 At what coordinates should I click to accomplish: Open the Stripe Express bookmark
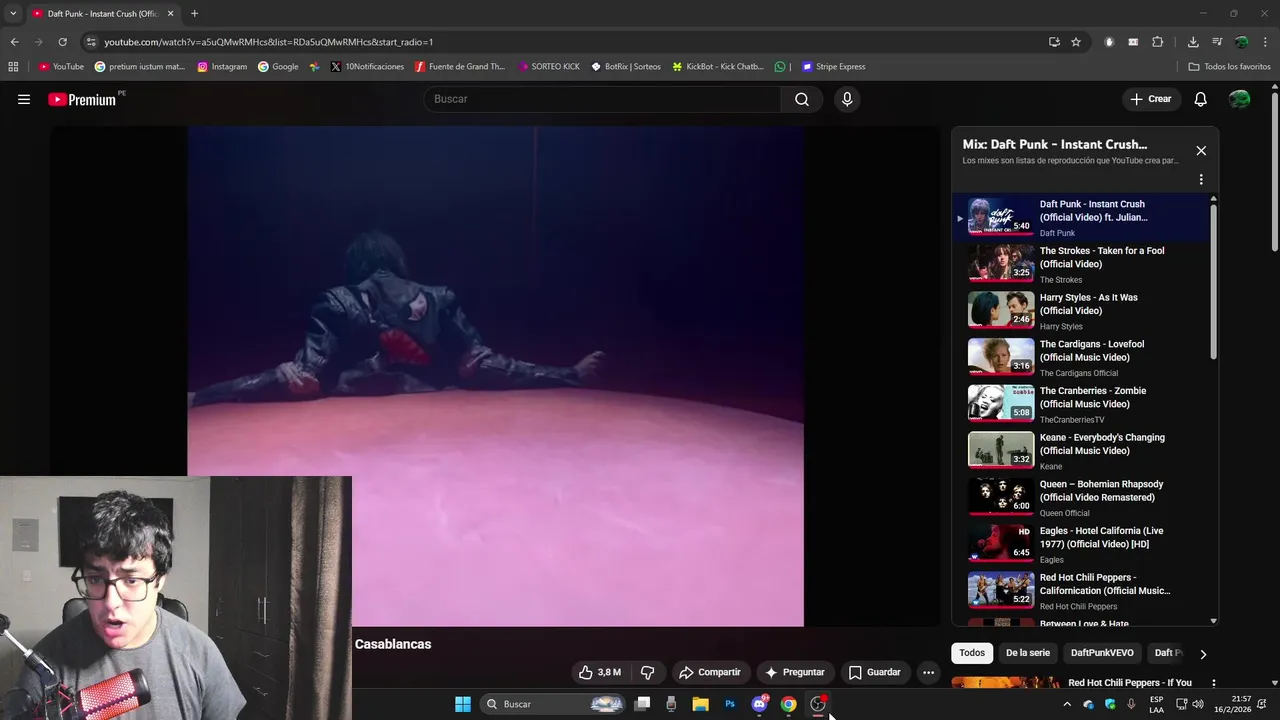click(x=834, y=67)
